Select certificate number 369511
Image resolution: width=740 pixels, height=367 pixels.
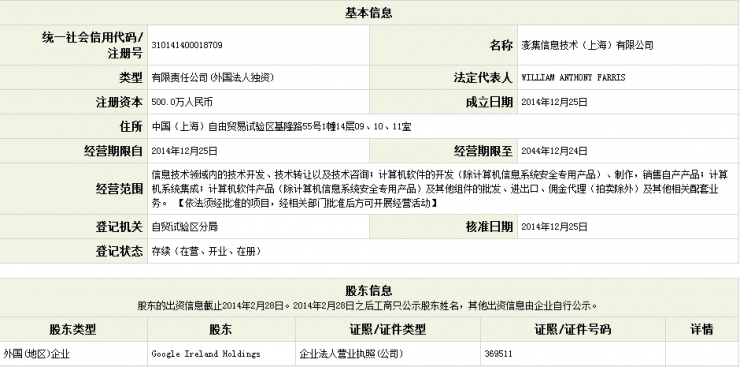tap(498, 354)
